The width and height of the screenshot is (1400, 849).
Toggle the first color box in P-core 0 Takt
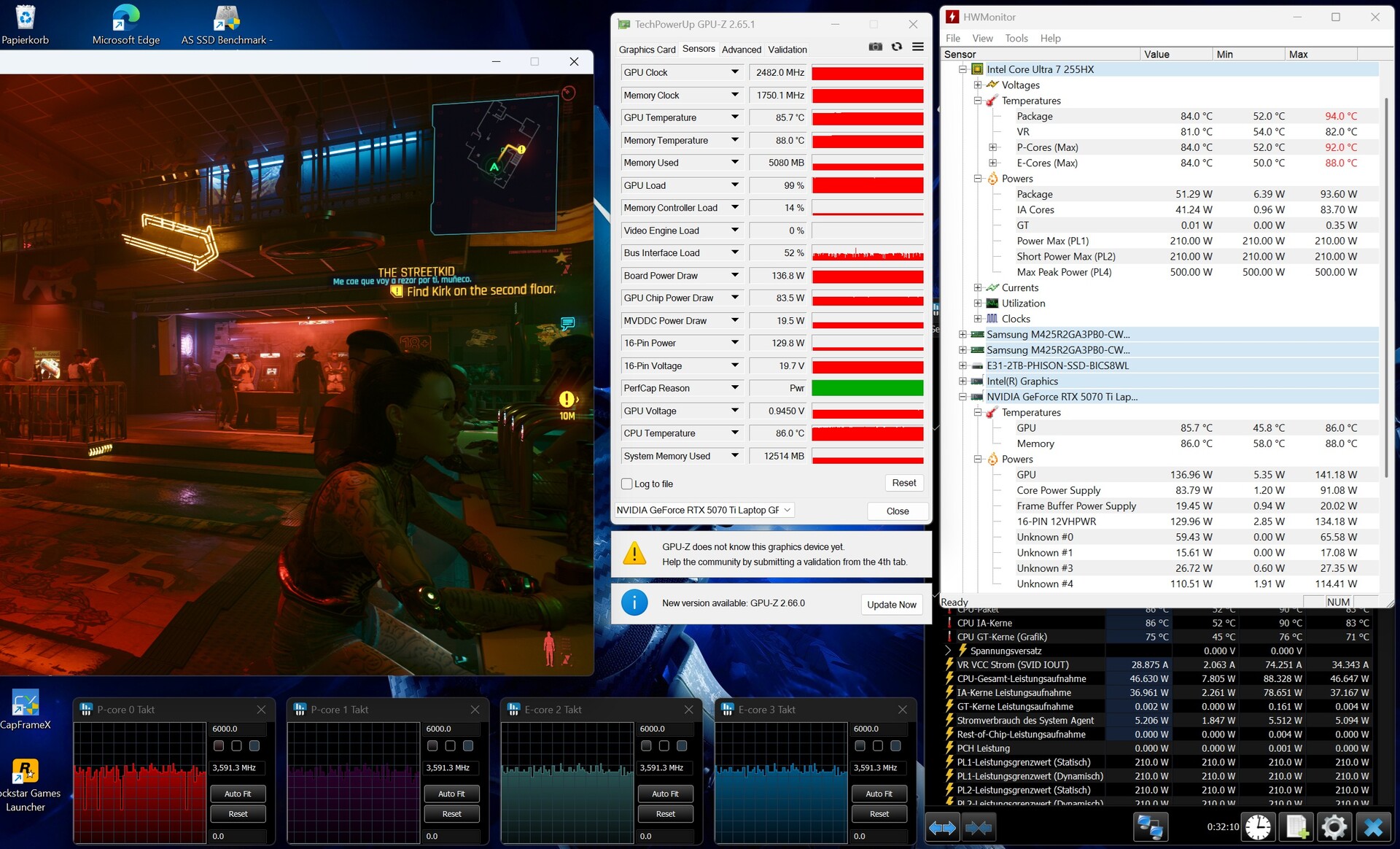tap(219, 745)
